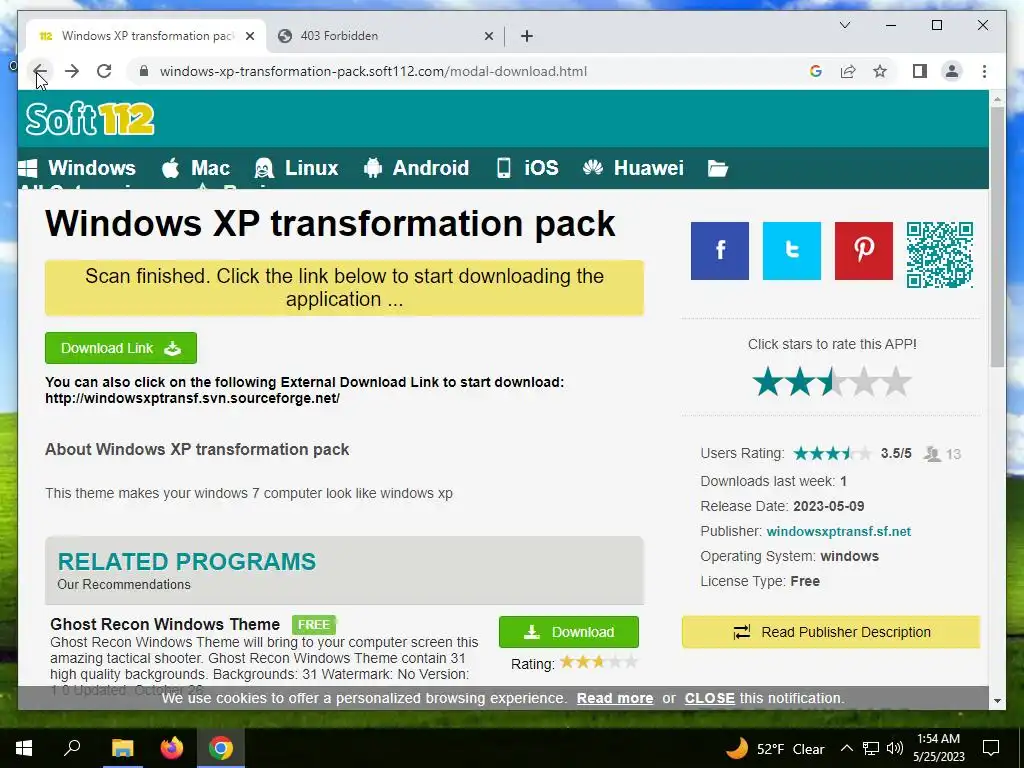This screenshot has height=768, width=1024.
Task: Switch to the 403 Forbidden tab
Action: (385, 36)
